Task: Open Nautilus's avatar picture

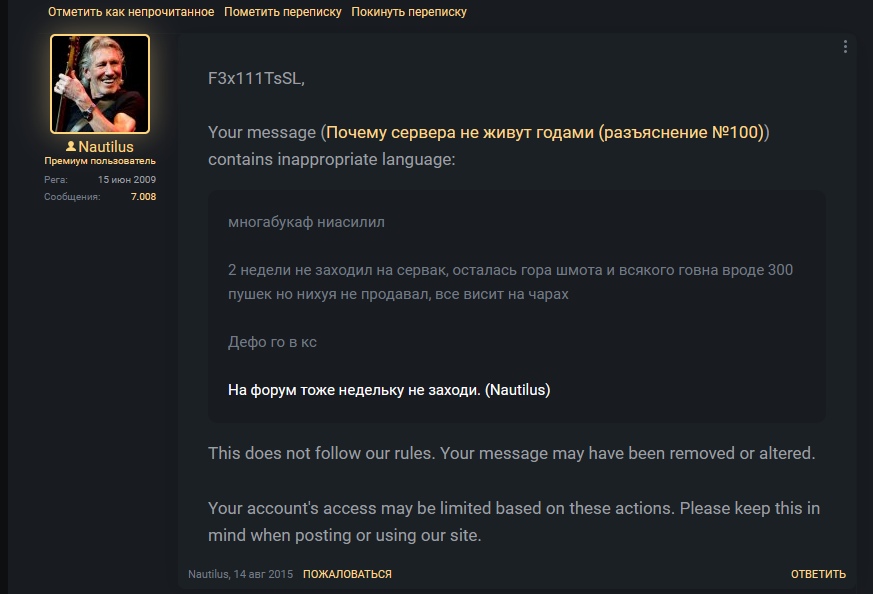Action: pyautogui.click(x=100, y=84)
